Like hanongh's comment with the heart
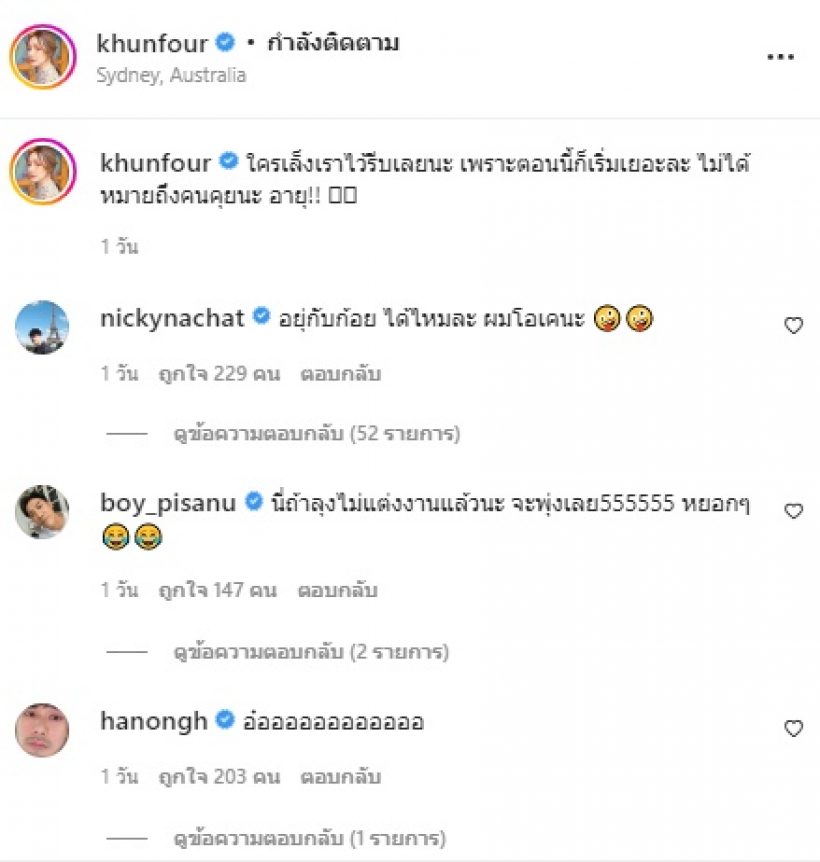This screenshot has width=820, height=862. pyautogui.click(x=793, y=728)
